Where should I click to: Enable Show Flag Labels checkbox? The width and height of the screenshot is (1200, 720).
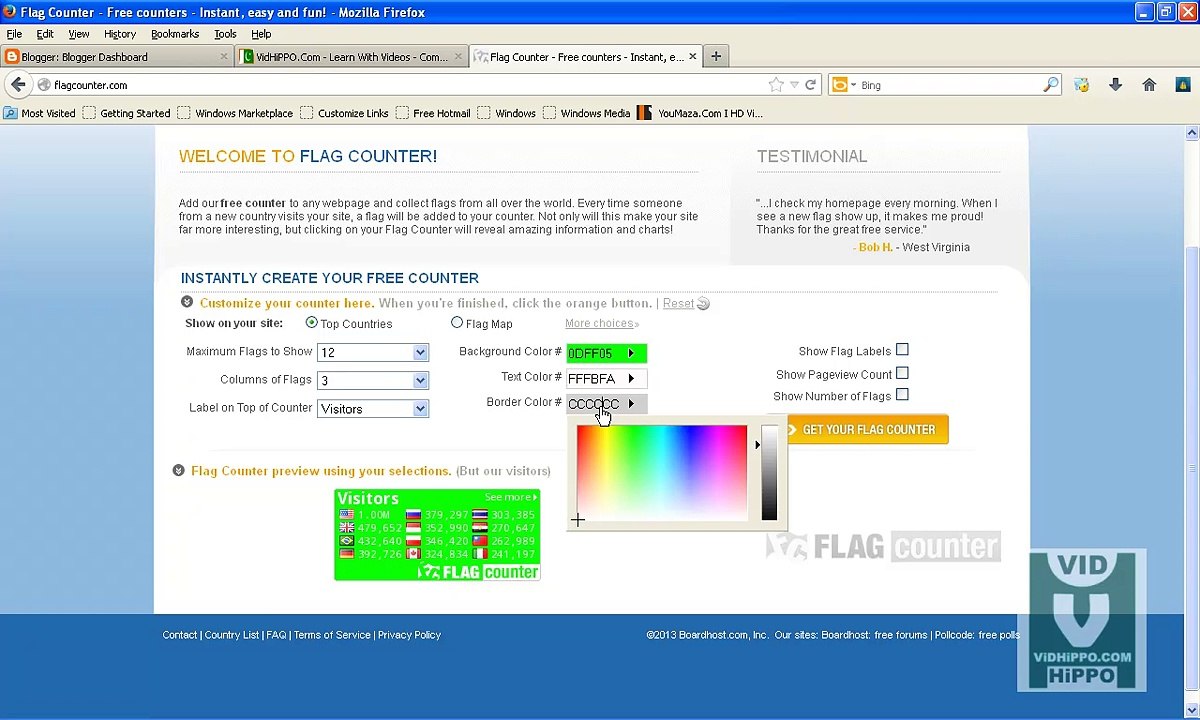click(902, 350)
